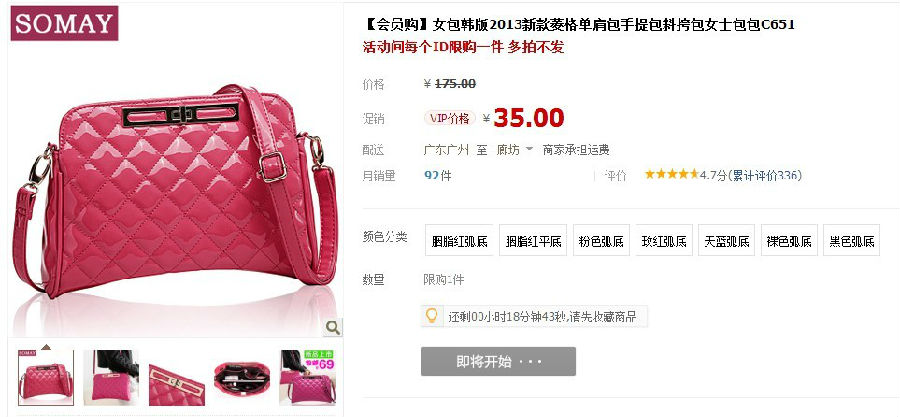
Task: Open the 廊坊 delivery destination dropdown
Action: (514, 150)
